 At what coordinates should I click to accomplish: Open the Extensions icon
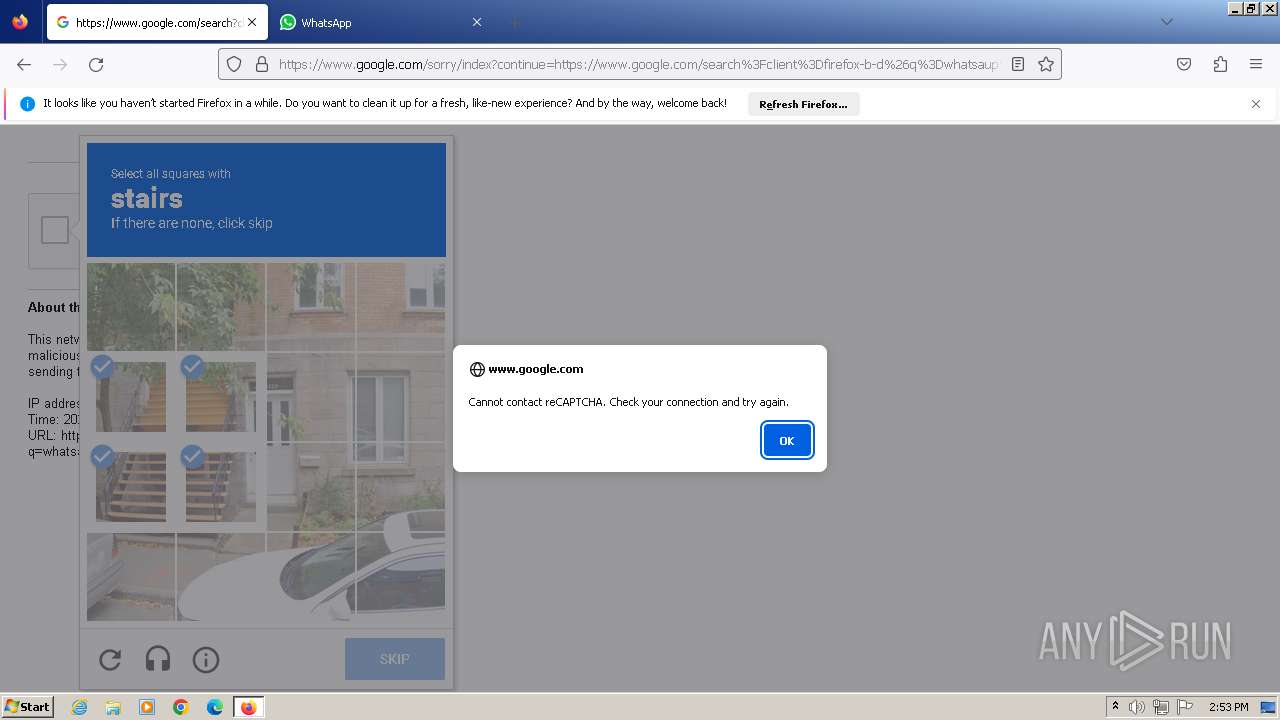click(1220, 64)
